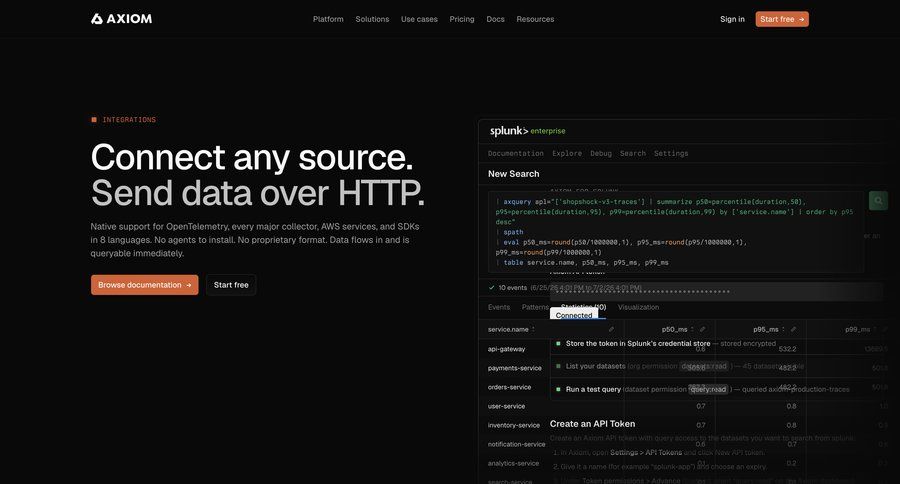Go to the Axiom logo home link

pyautogui.click(x=122, y=19)
